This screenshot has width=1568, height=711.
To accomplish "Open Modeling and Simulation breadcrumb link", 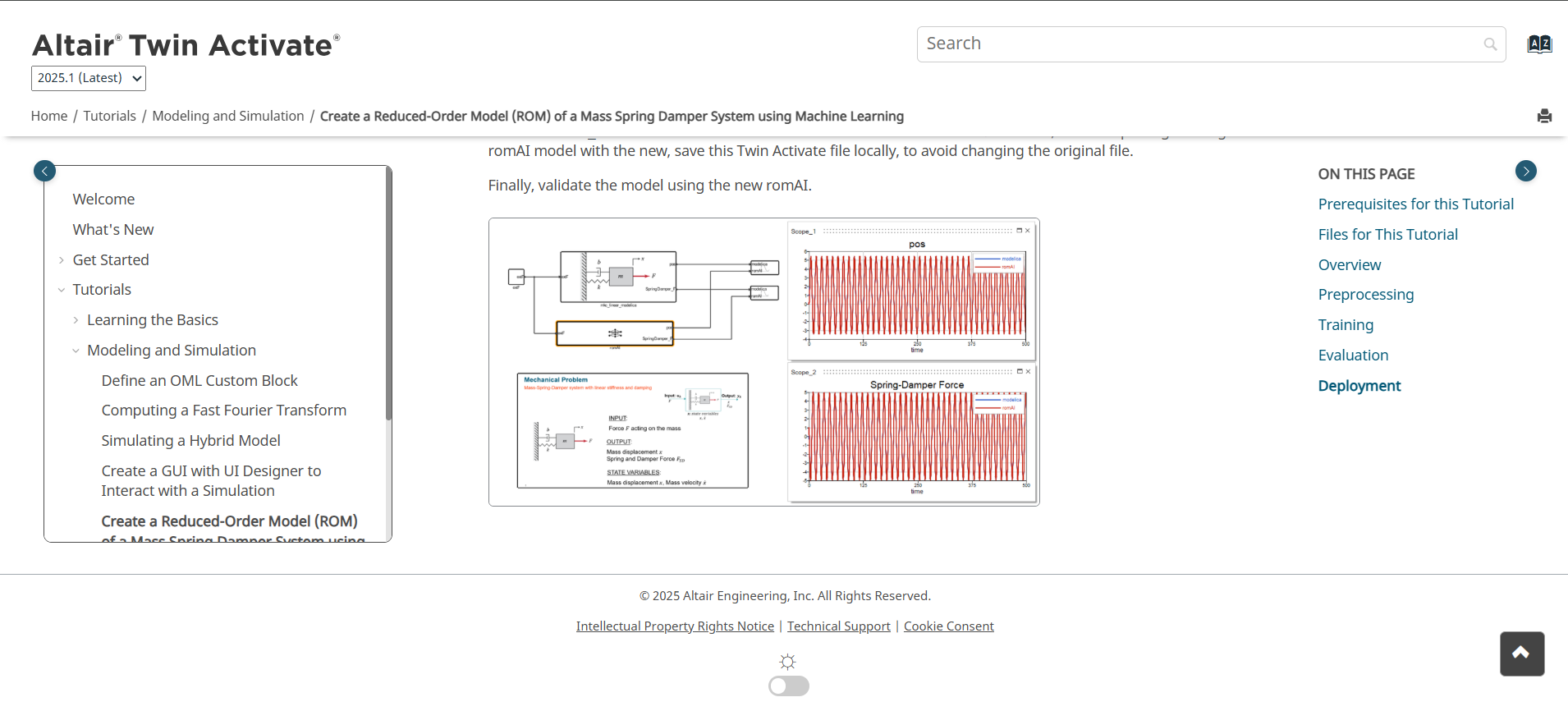I will 228,117.
